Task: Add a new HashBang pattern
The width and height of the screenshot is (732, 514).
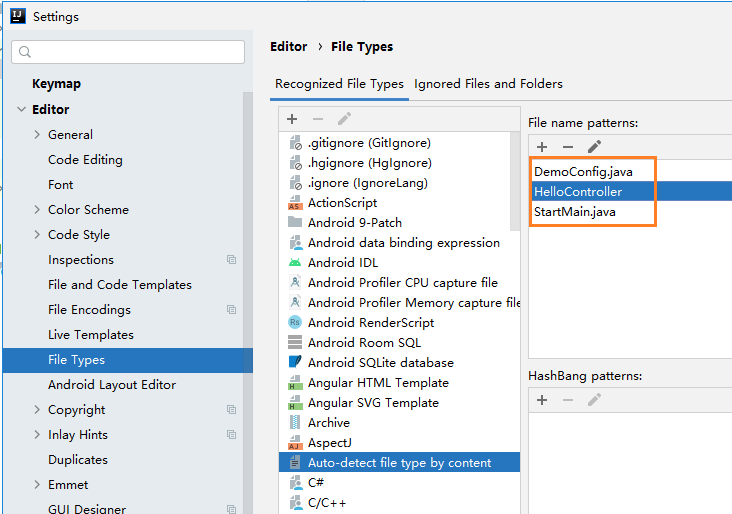Action: (x=542, y=400)
